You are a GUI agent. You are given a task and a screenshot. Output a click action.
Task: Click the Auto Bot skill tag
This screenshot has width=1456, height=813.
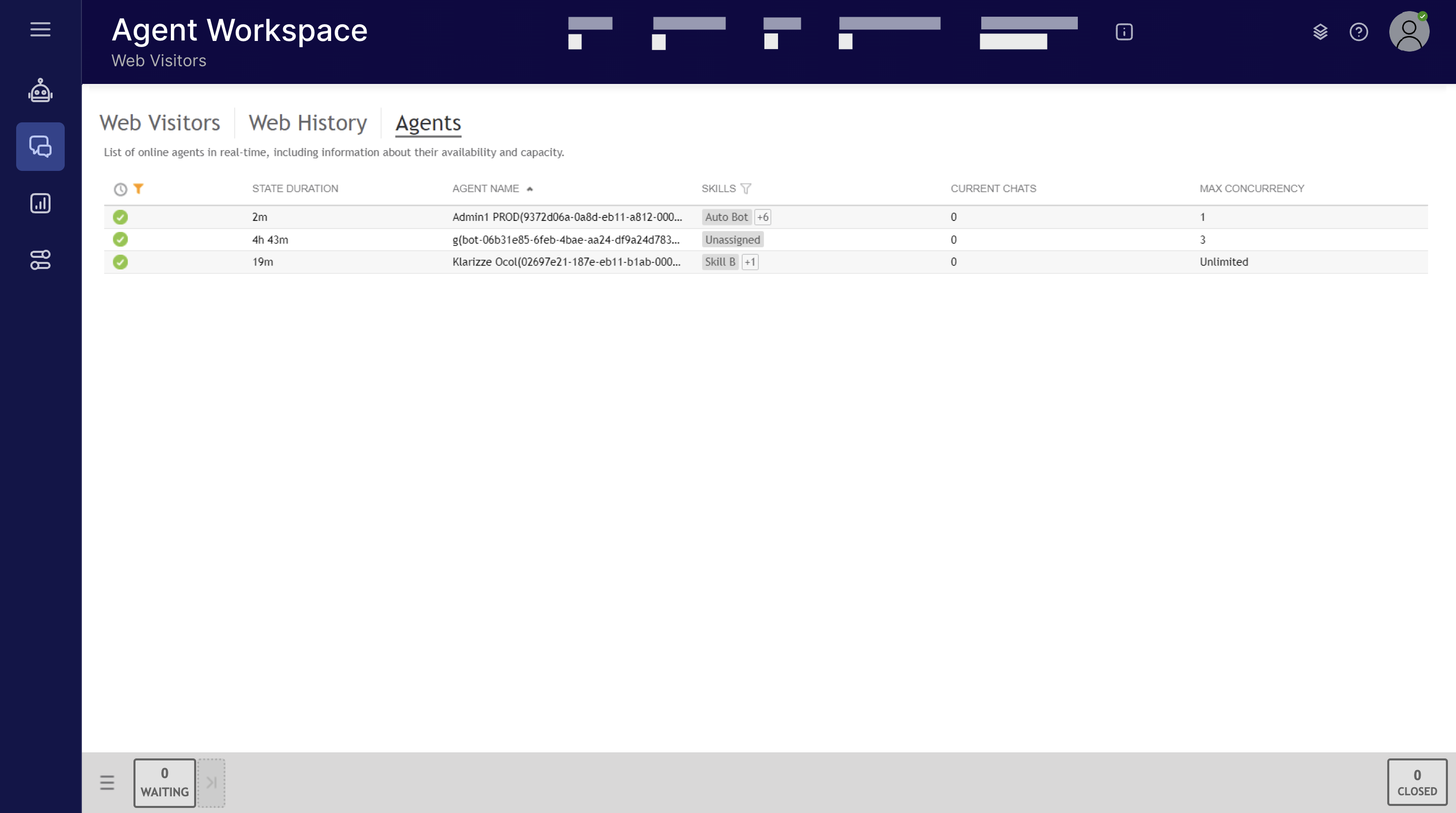(x=726, y=217)
